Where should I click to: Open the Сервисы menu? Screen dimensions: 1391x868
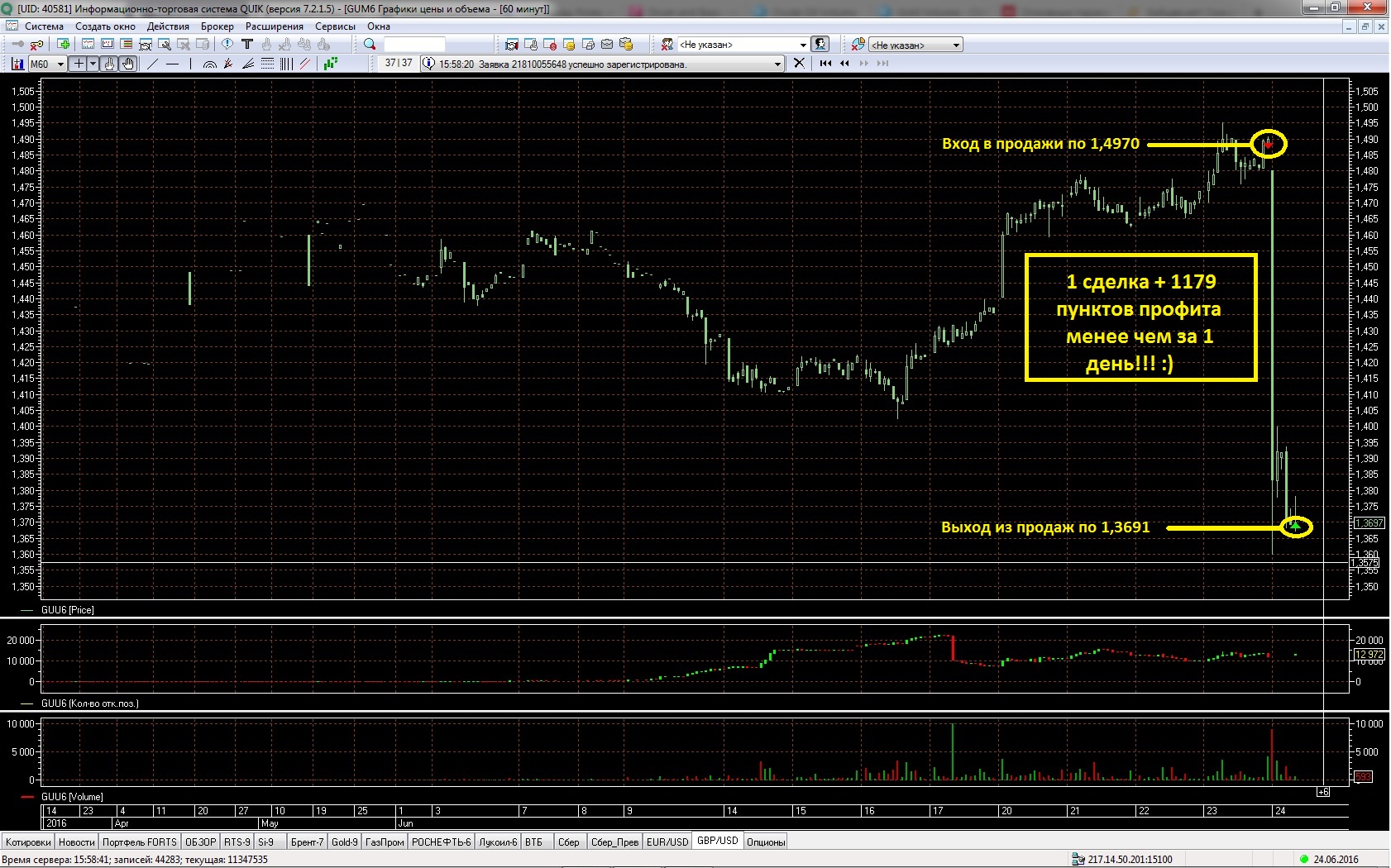pyautogui.click(x=335, y=26)
